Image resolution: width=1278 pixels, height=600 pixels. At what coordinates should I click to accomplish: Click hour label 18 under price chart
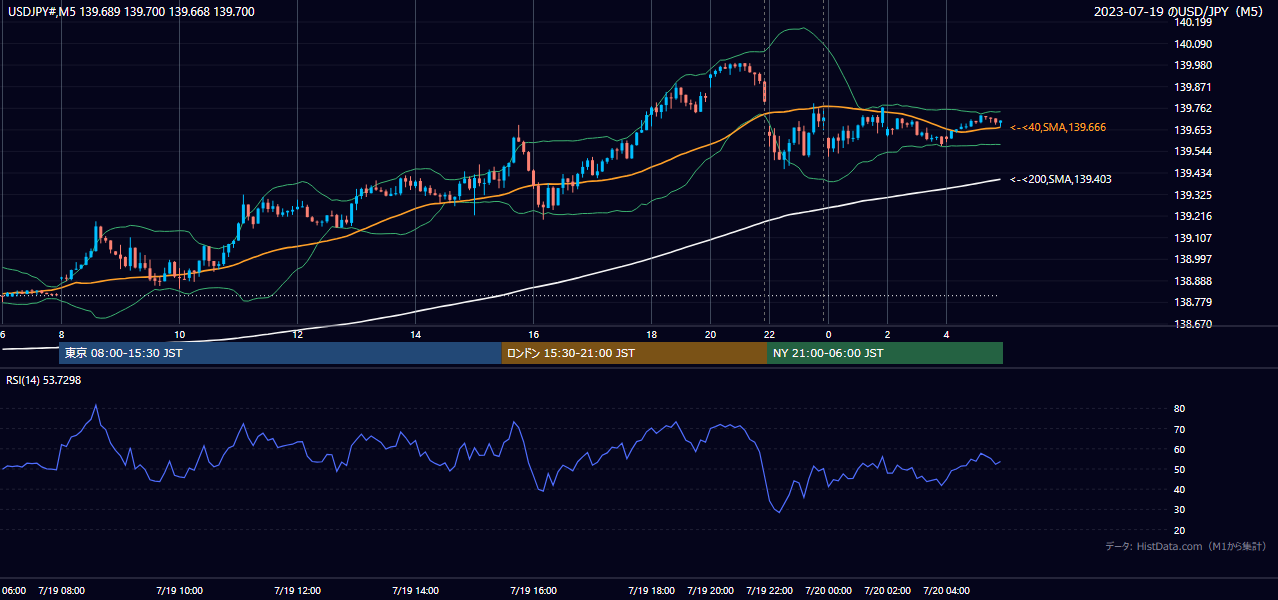[651, 334]
